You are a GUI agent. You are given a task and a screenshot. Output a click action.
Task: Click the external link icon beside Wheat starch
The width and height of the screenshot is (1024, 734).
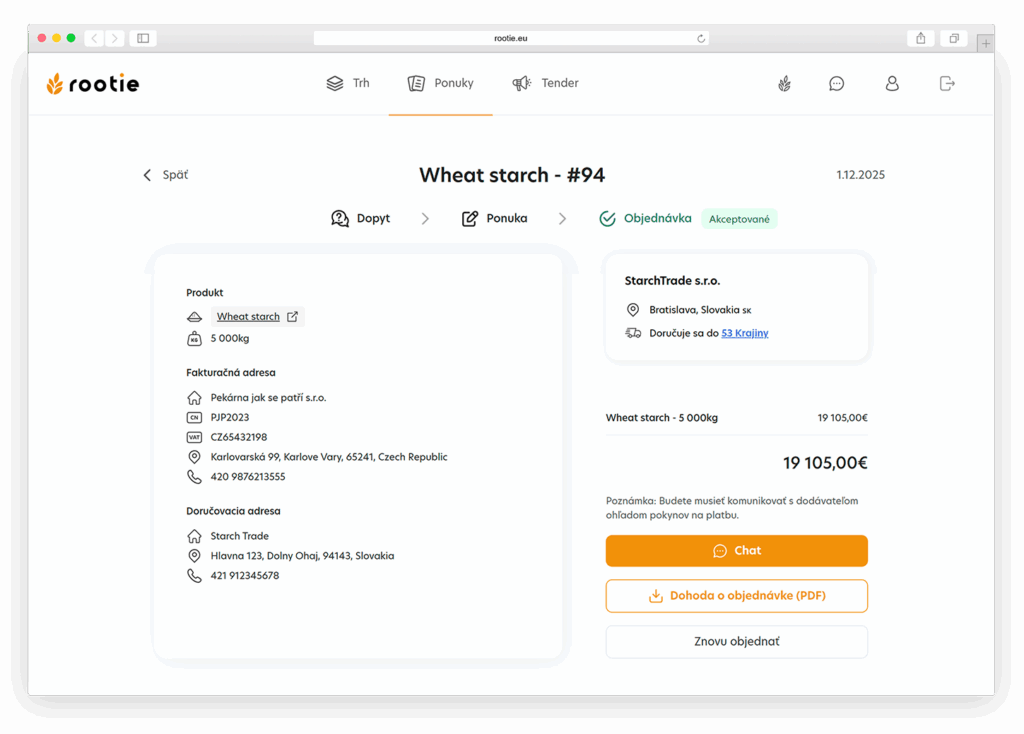tap(292, 317)
